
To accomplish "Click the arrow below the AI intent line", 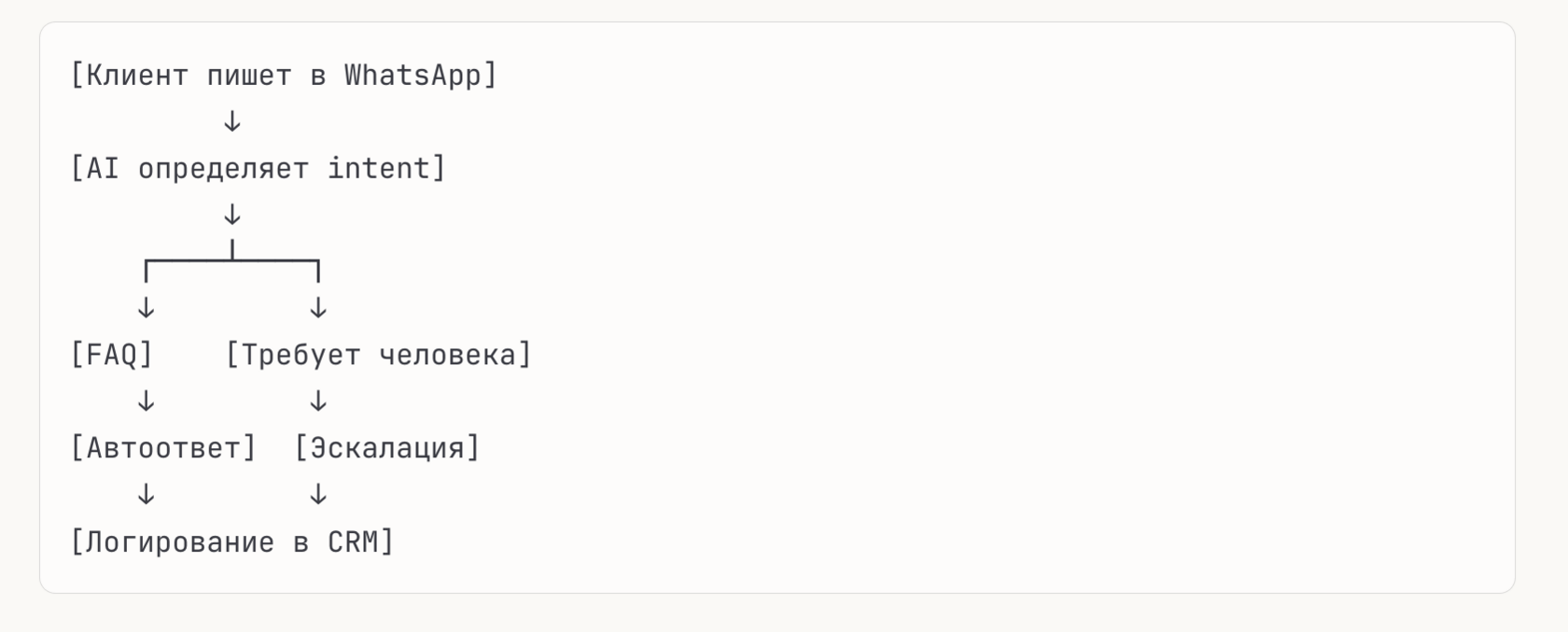I will pos(232,215).
